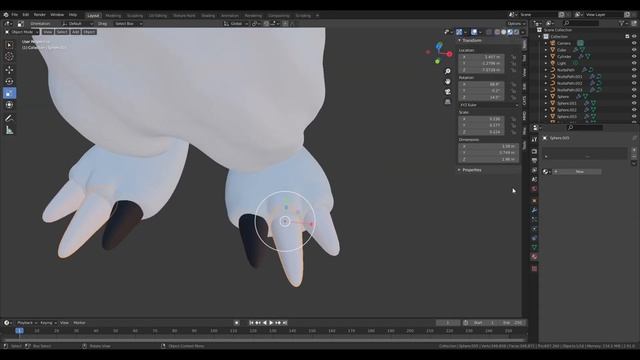The width and height of the screenshot is (640, 360).
Task: Toggle visibility of NurbsPath in outliner
Action: point(634,70)
